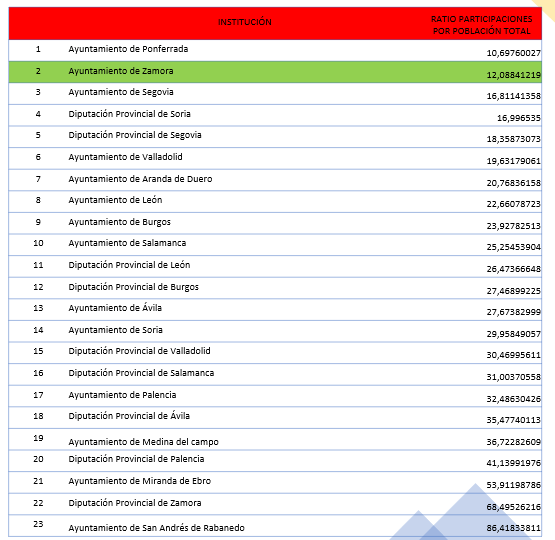Click rank number 7 in the first column

[38, 179]
